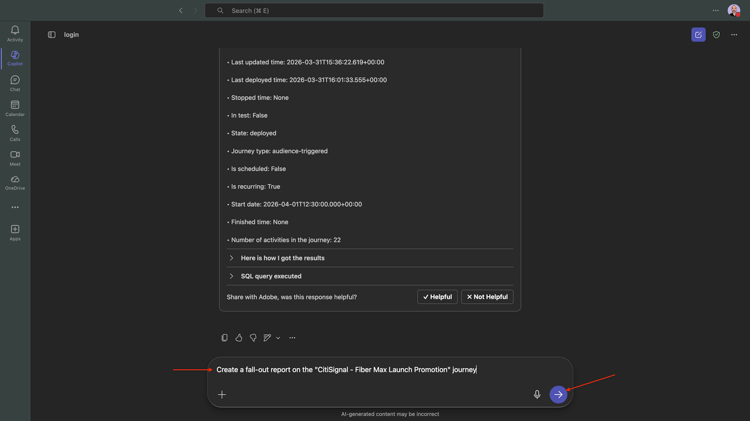Click 'Share with Adobe' feedback prompt text
Image resolution: width=750 pixels, height=421 pixels.
click(x=292, y=297)
